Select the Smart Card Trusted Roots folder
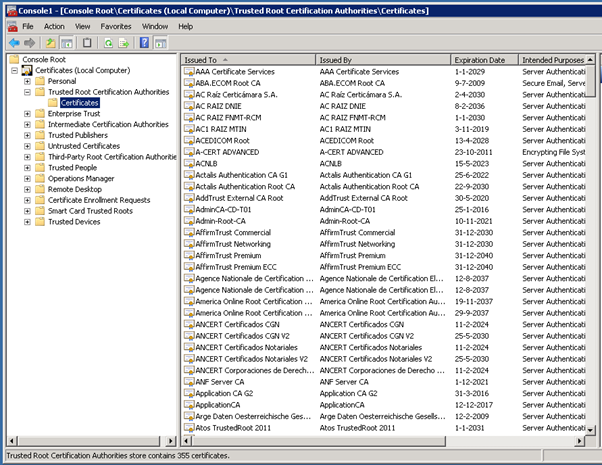 coord(90,211)
